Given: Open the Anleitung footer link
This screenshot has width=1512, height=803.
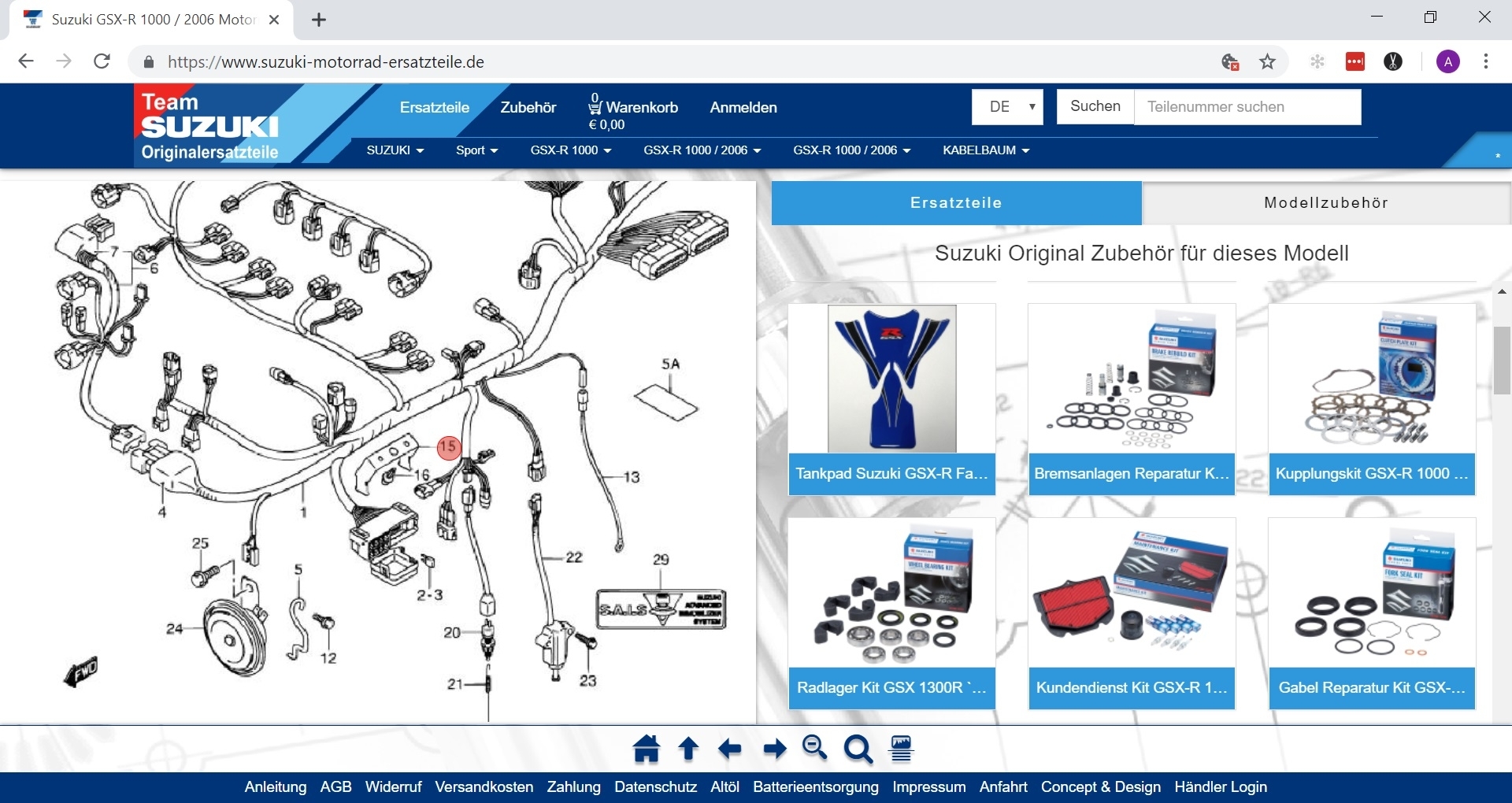Looking at the screenshot, I should pyautogui.click(x=276, y=787).
